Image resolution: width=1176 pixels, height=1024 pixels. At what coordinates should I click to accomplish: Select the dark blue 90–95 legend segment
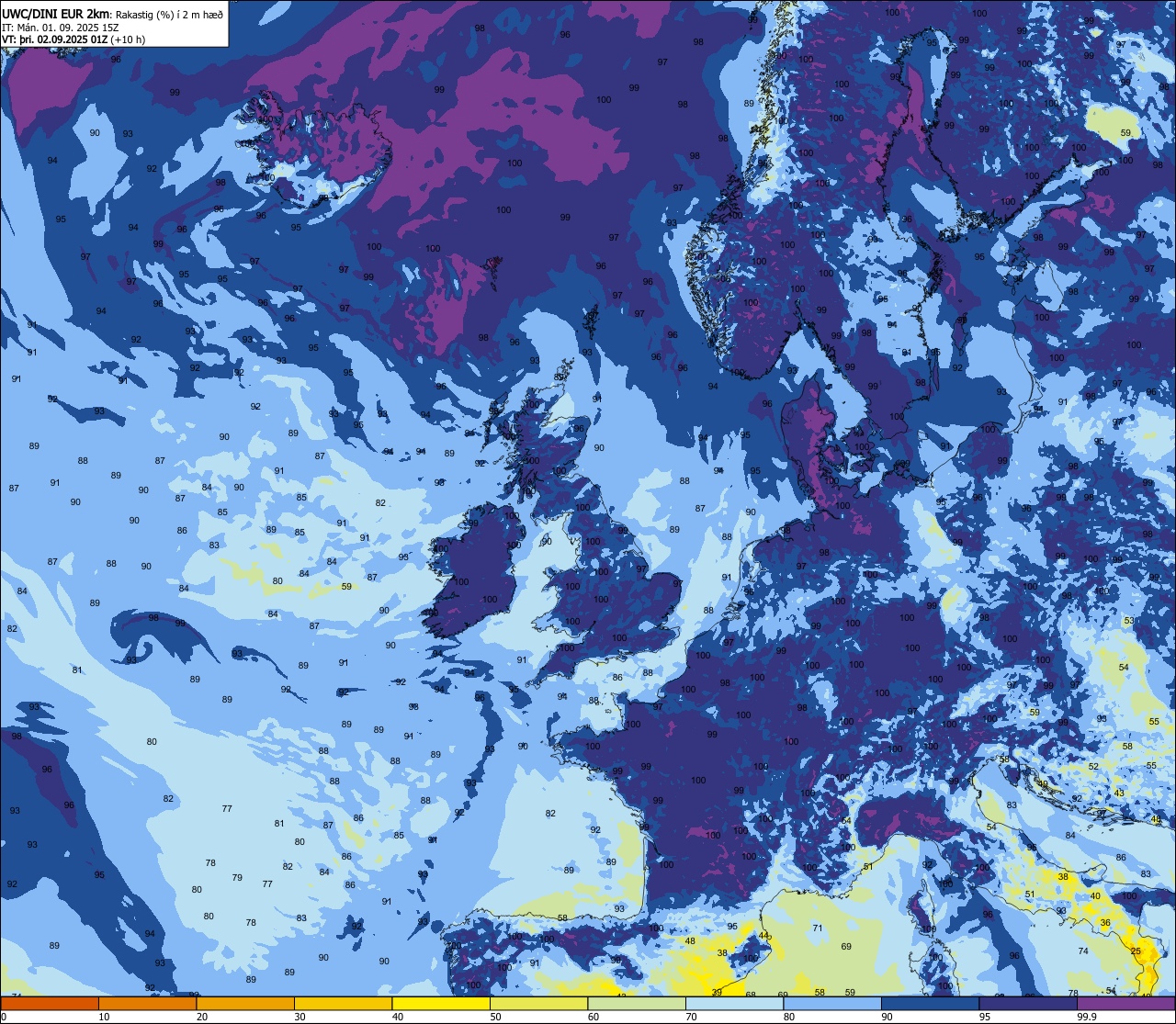931,1003
